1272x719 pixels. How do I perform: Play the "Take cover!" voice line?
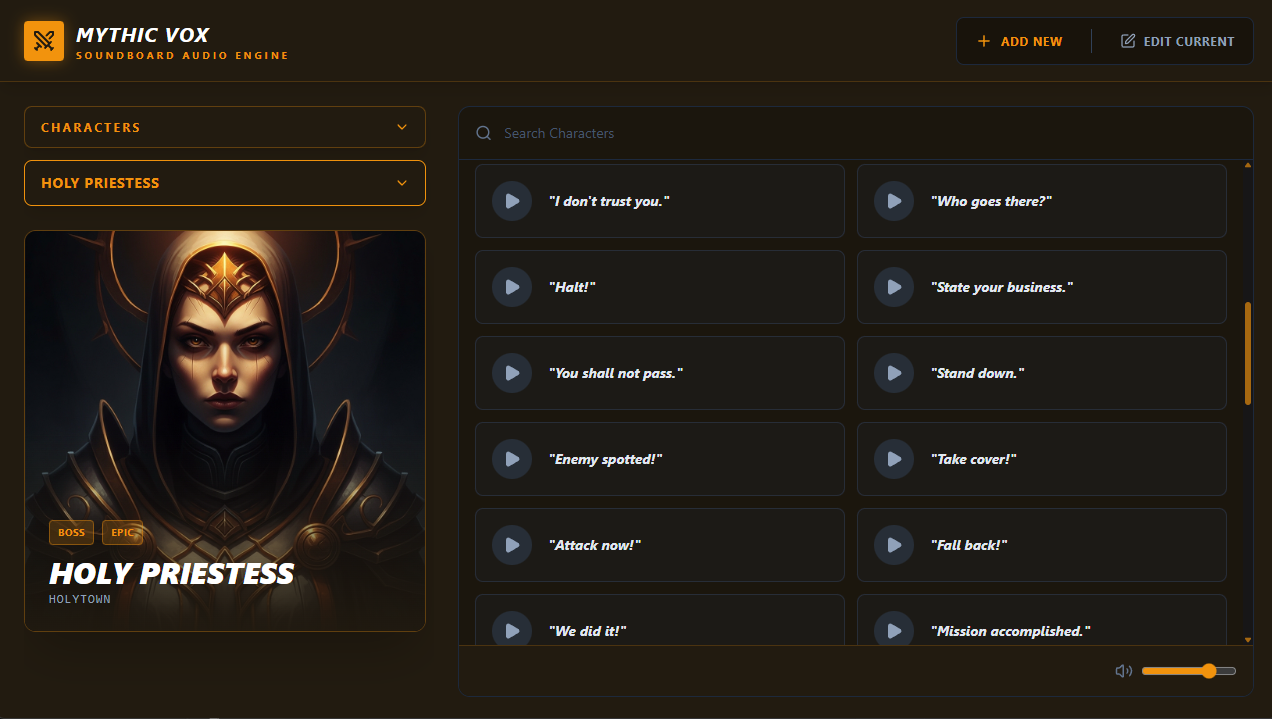tap(894, 459)
